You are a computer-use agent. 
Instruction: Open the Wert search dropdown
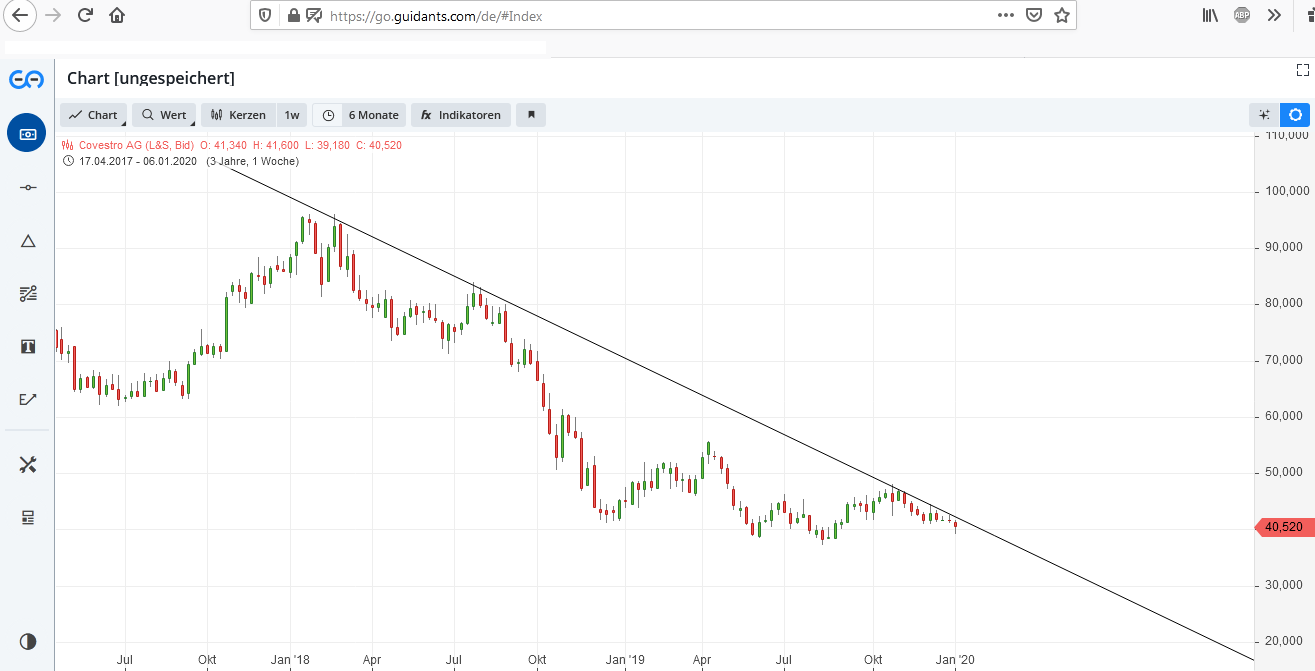(164, 115)
